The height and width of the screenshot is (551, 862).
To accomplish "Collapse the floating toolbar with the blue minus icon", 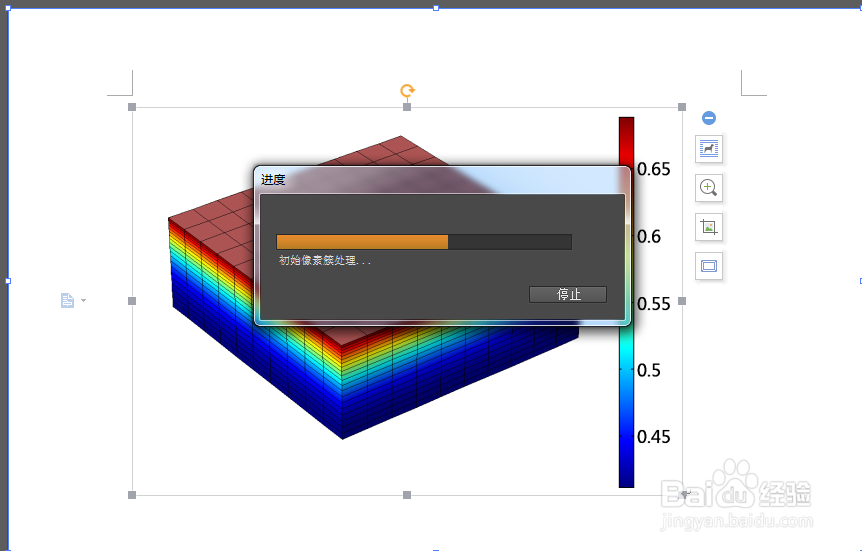I will pyautogui.click(x=709, y=118).
